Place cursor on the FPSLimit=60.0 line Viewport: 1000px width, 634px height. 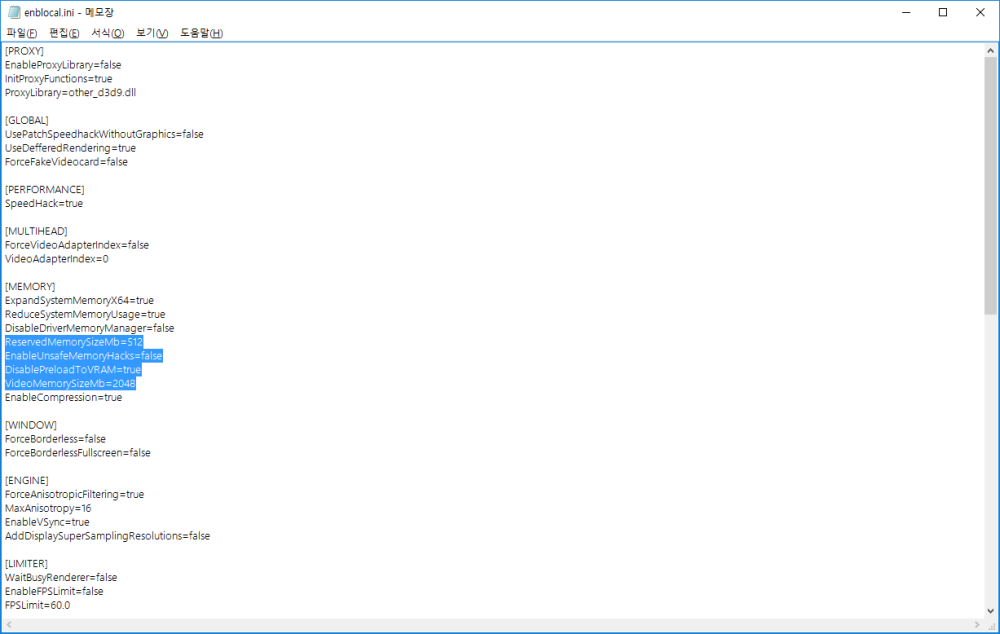tap(38, 605)
